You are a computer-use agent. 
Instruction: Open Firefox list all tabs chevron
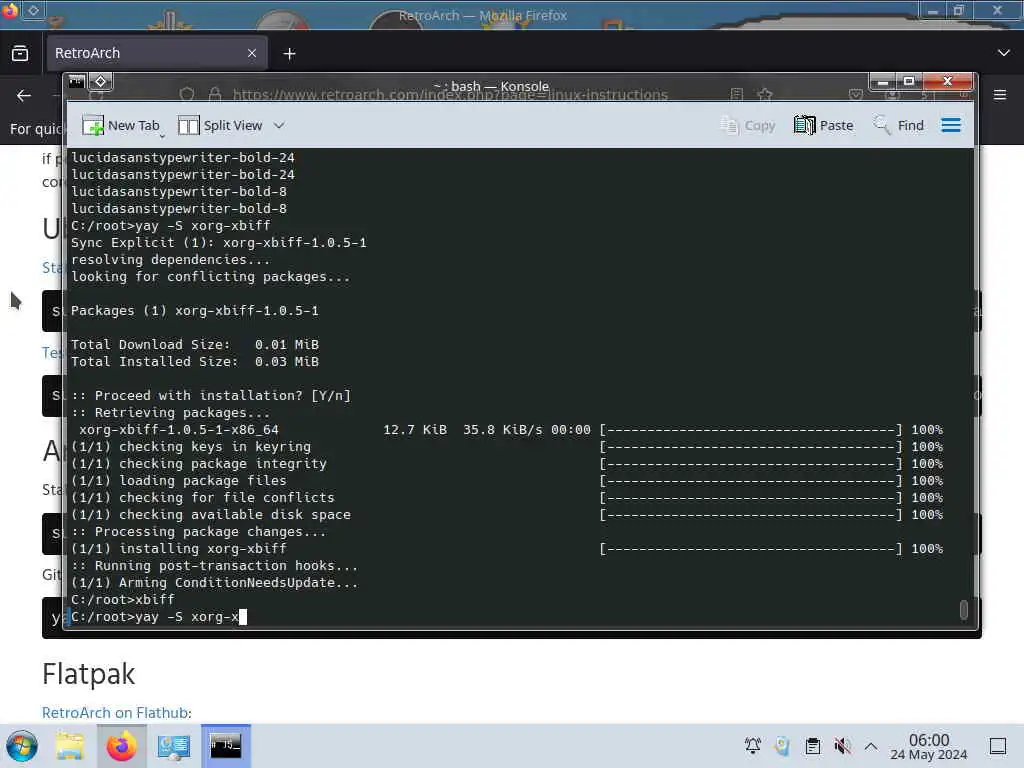click(x=1004, y=53)
